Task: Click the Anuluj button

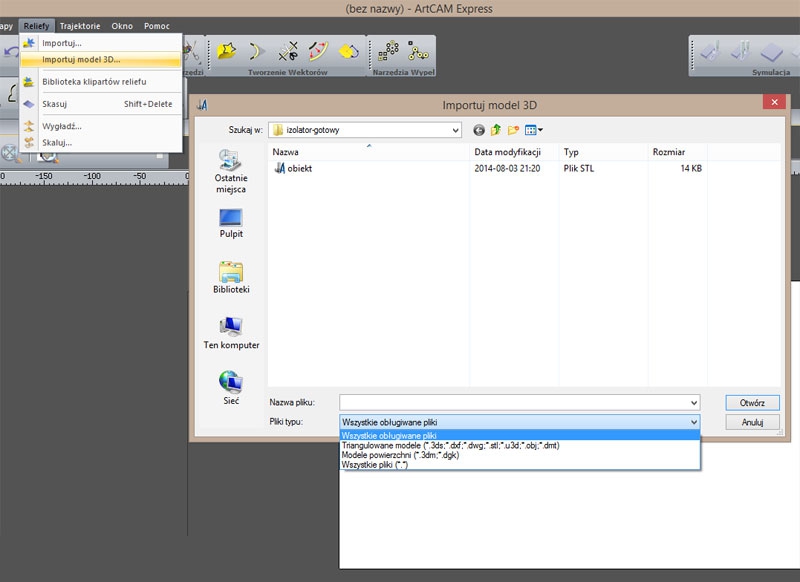Action: [752, 422]
